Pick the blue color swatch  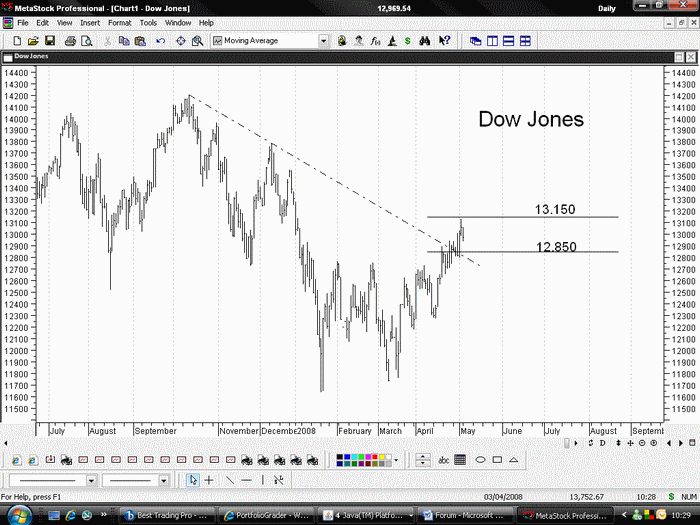(x=347, y=457)
